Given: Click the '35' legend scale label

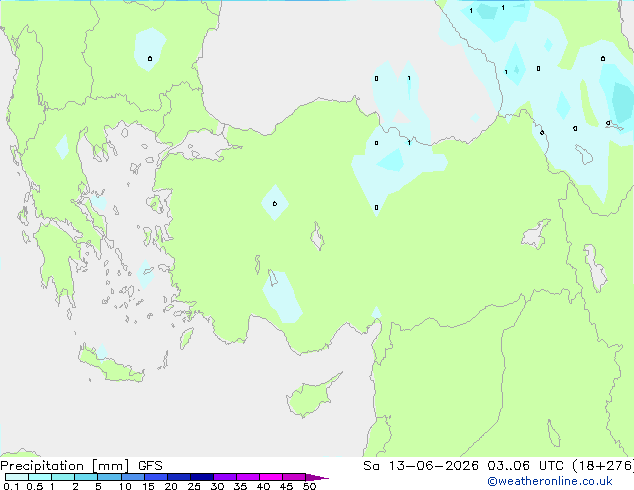Looking at the screenshot, I should [240, 486].
